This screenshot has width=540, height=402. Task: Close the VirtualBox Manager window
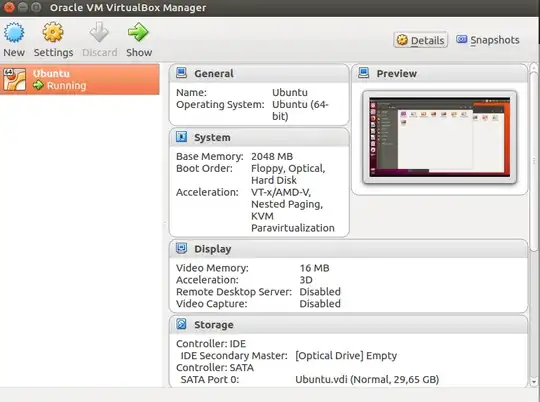click(x=9, y=7)
